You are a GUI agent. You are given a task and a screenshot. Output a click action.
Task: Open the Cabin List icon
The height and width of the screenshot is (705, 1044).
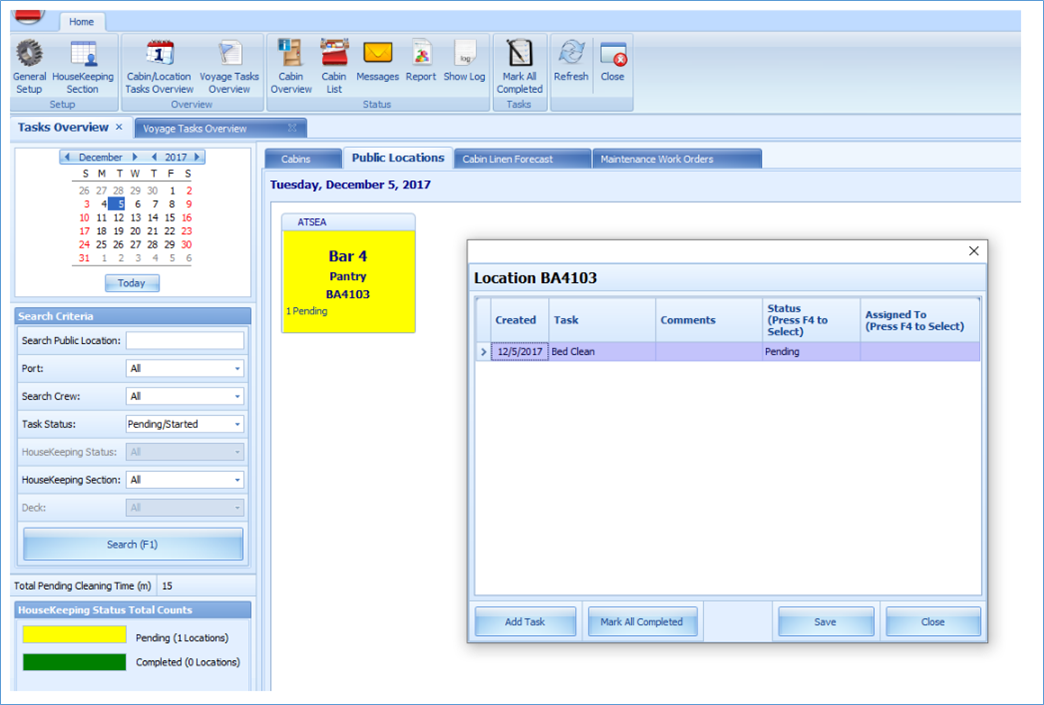click(333, 65)
